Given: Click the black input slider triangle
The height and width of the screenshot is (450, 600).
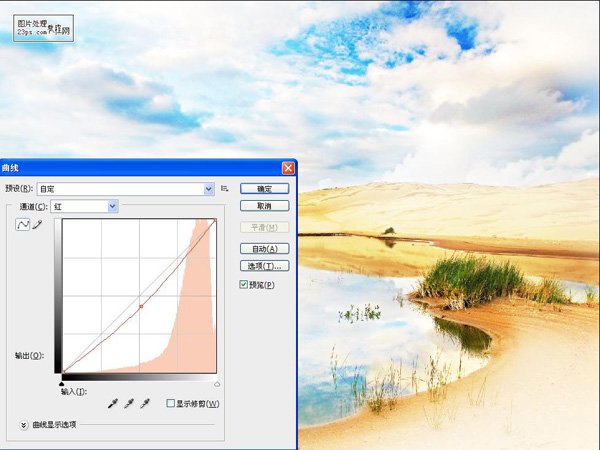Looking at the screenshot, I should coord(62,382).
